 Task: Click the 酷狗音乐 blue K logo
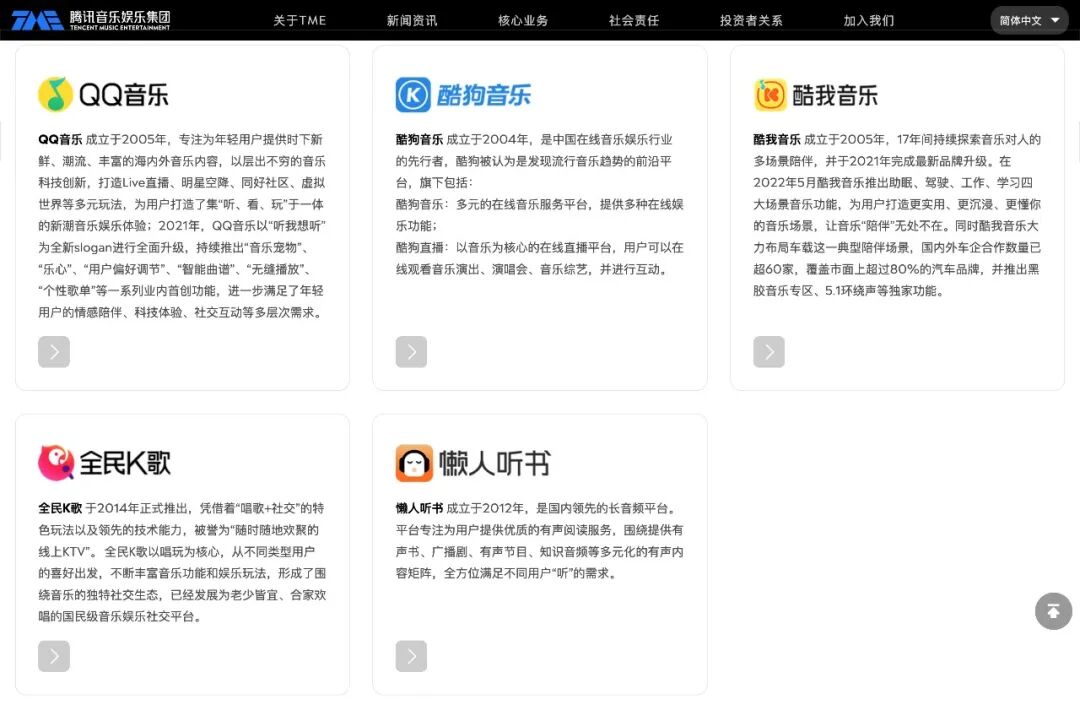413,94
